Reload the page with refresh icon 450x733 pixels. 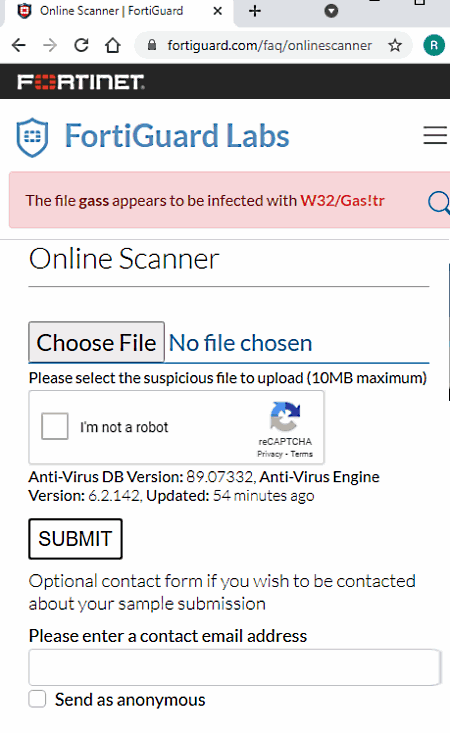point(81,45)
